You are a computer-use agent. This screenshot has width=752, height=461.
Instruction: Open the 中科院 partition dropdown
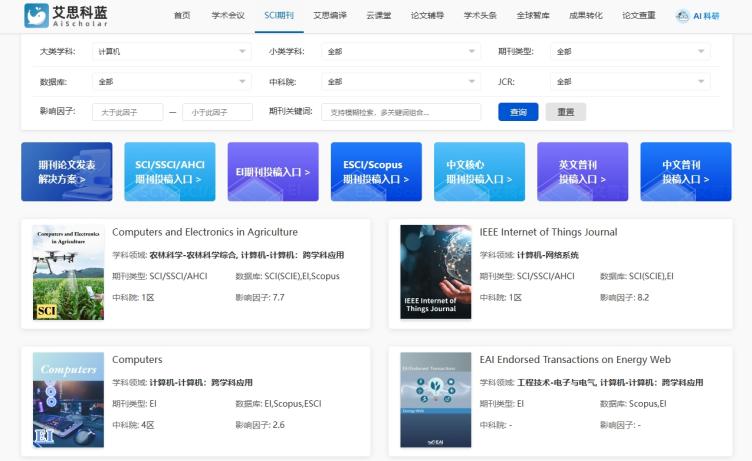point(401,81)
